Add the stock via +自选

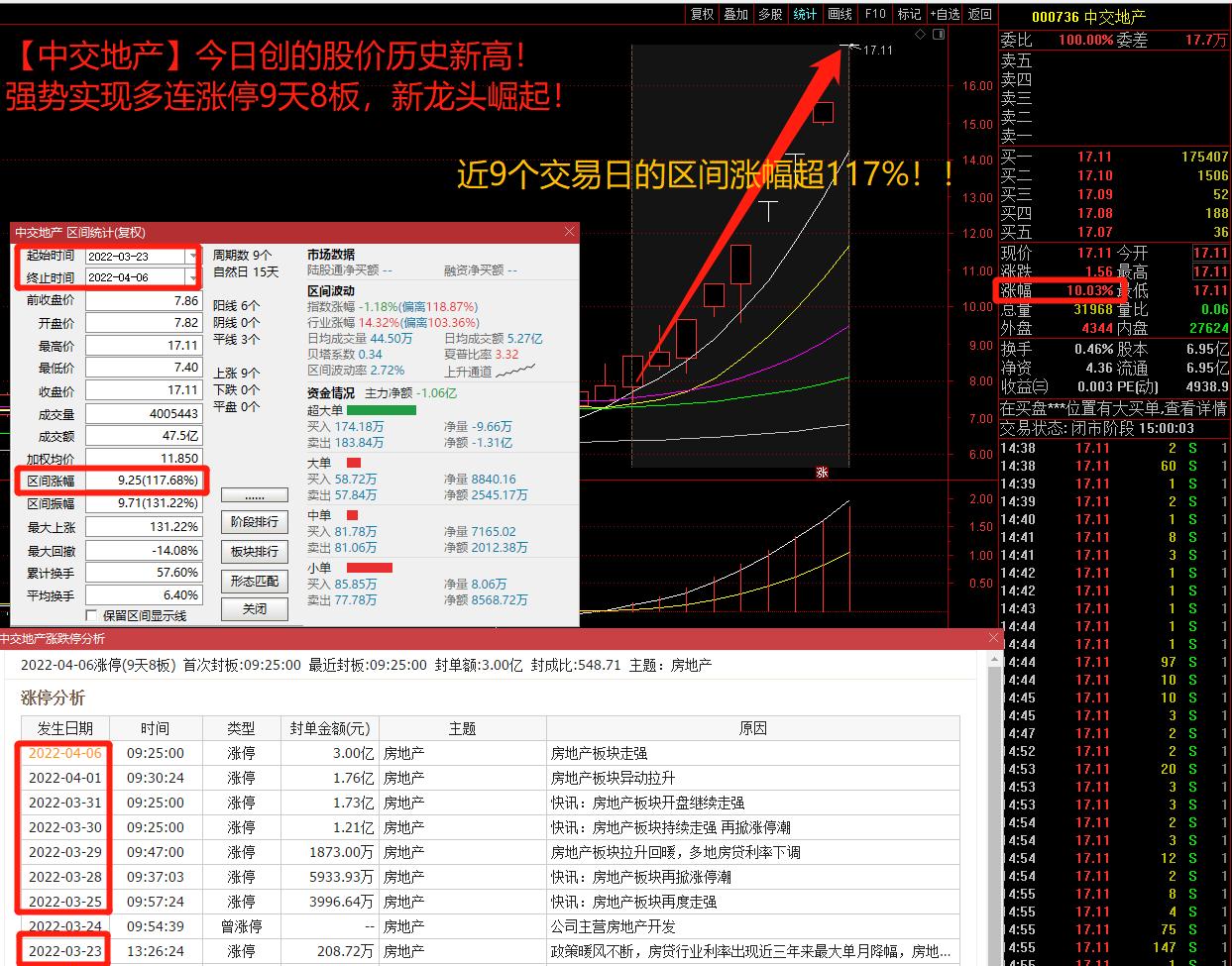tap(945, 14)
